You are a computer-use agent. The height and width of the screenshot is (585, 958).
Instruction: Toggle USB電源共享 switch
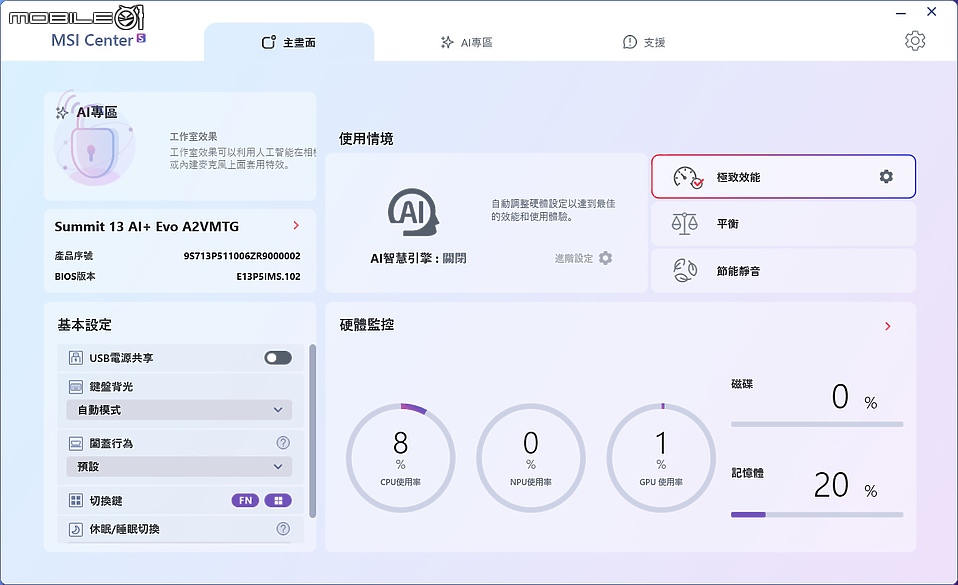[x=278, y=358]
